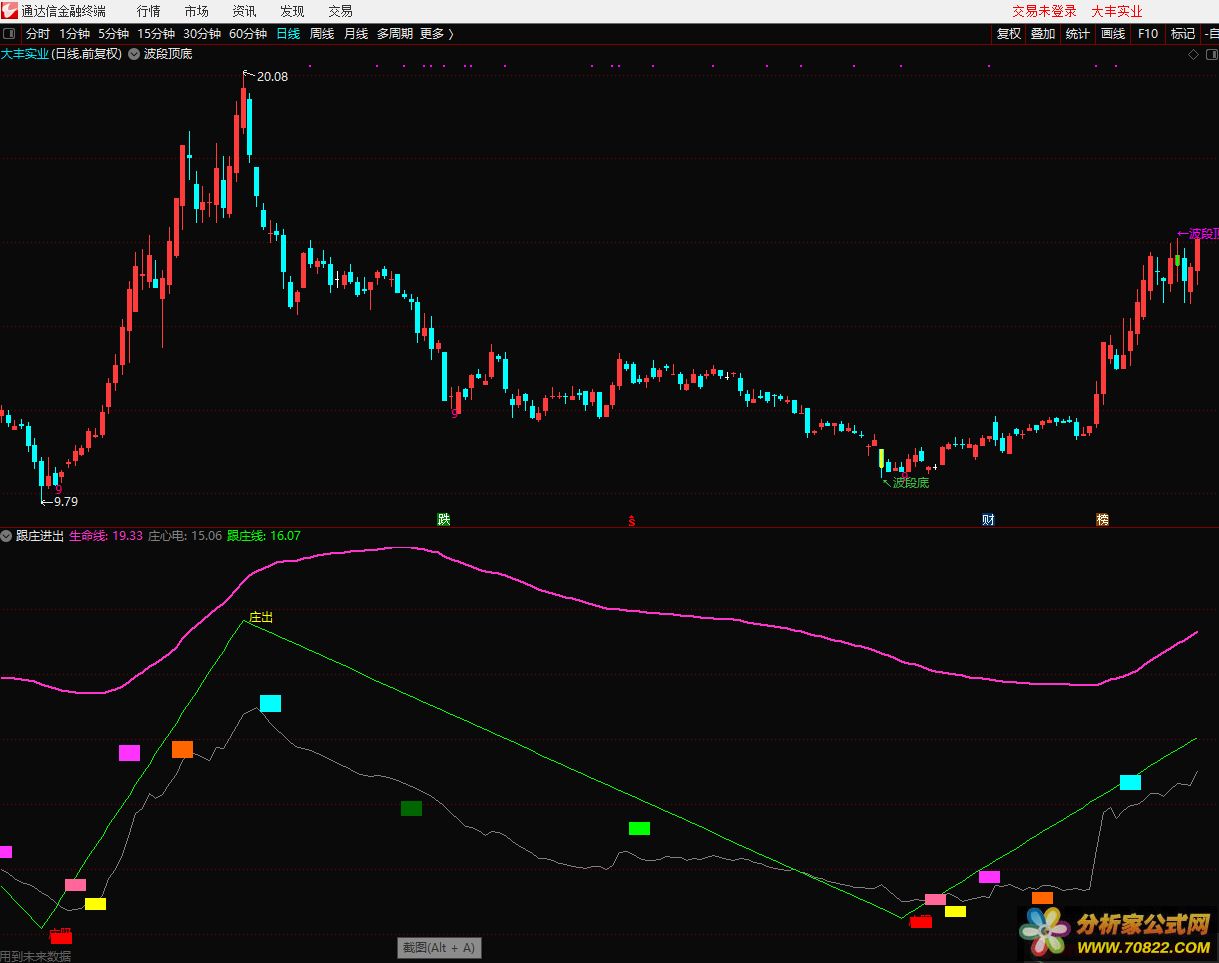Select the 月线 monthly tab
The height and width of the screenshot is (963, 1219).
pyautogui.click(x=356, y=34)
